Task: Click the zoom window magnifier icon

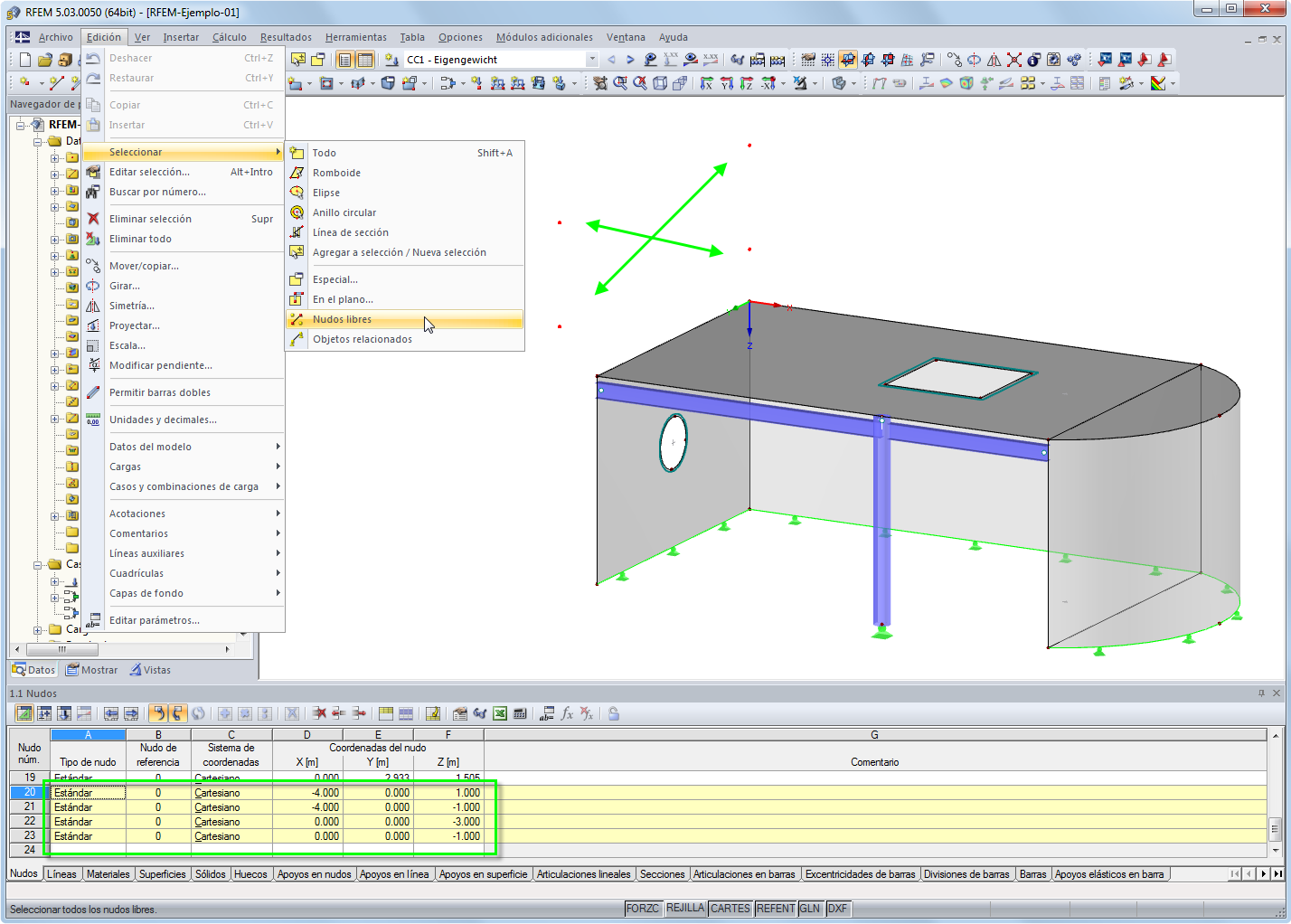Action: coord(620,83)
